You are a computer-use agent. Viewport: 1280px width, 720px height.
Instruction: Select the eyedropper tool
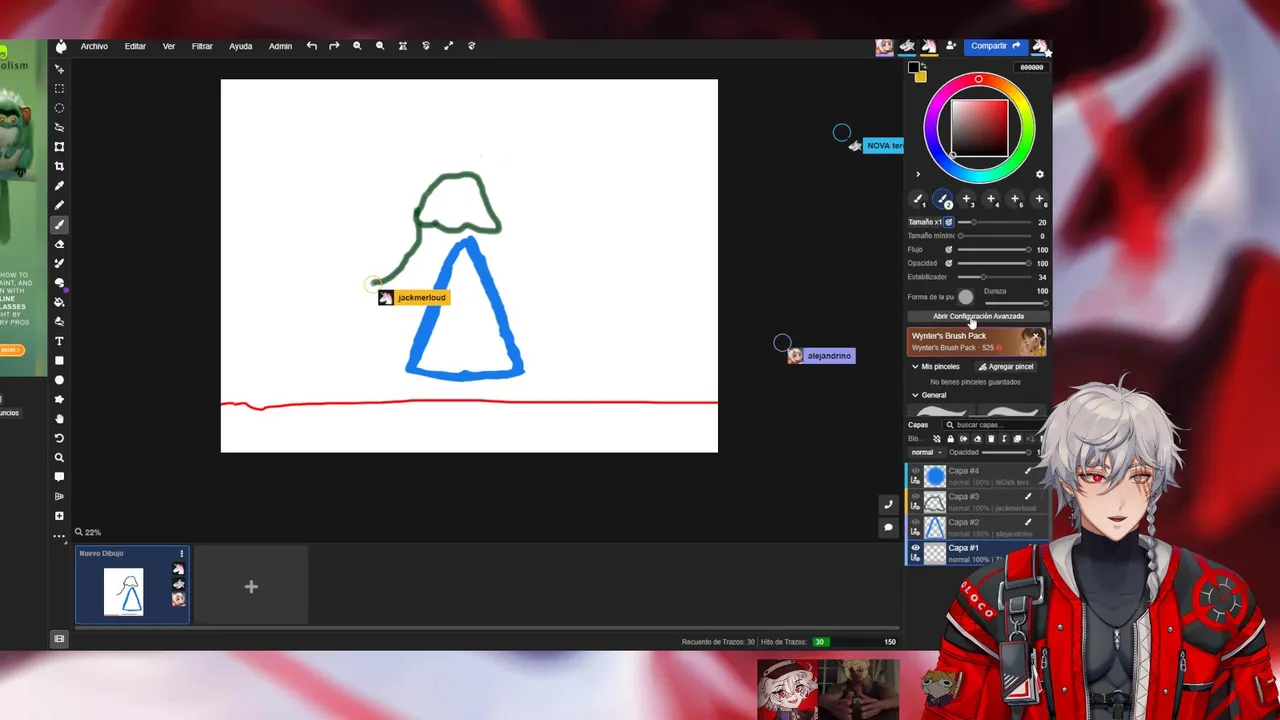(x=59, y=186)
